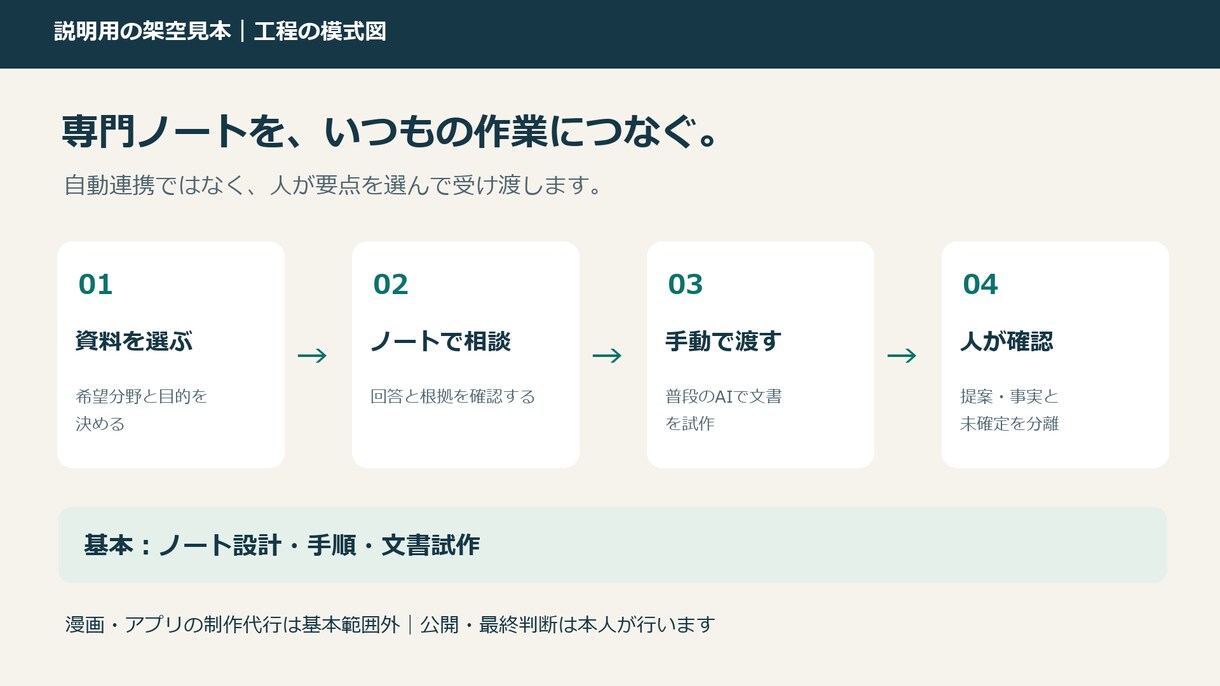Click the text 希望分野と目的を決める

[142, 410]
